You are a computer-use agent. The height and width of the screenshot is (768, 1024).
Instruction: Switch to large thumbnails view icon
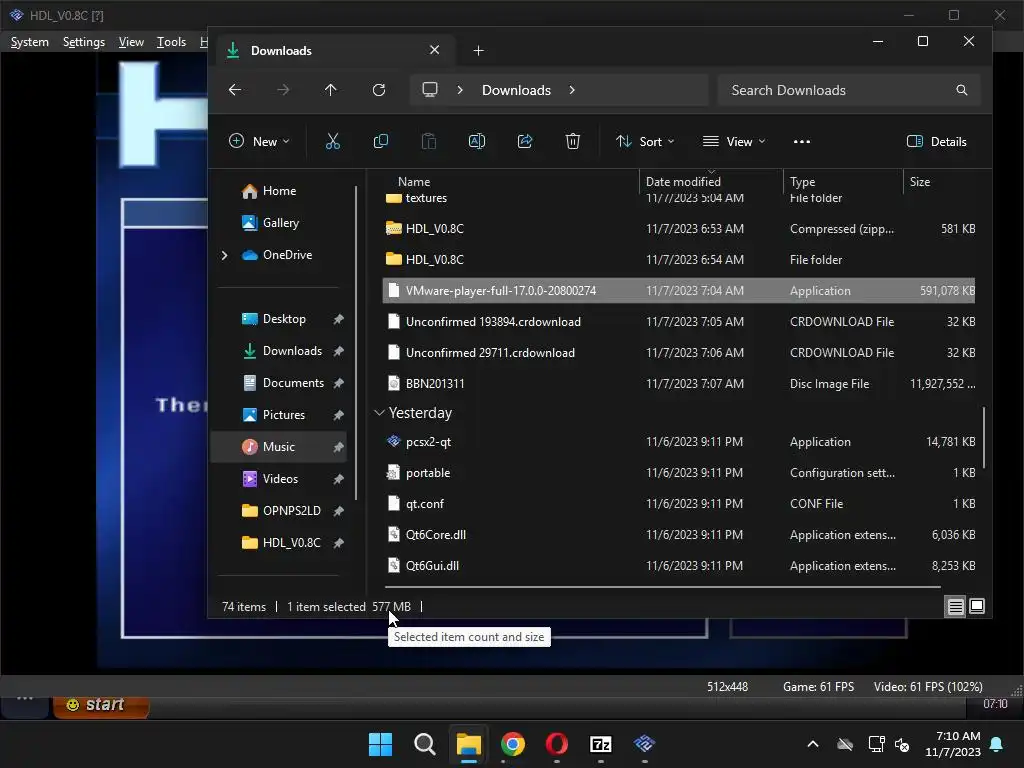tap(977, 607)
